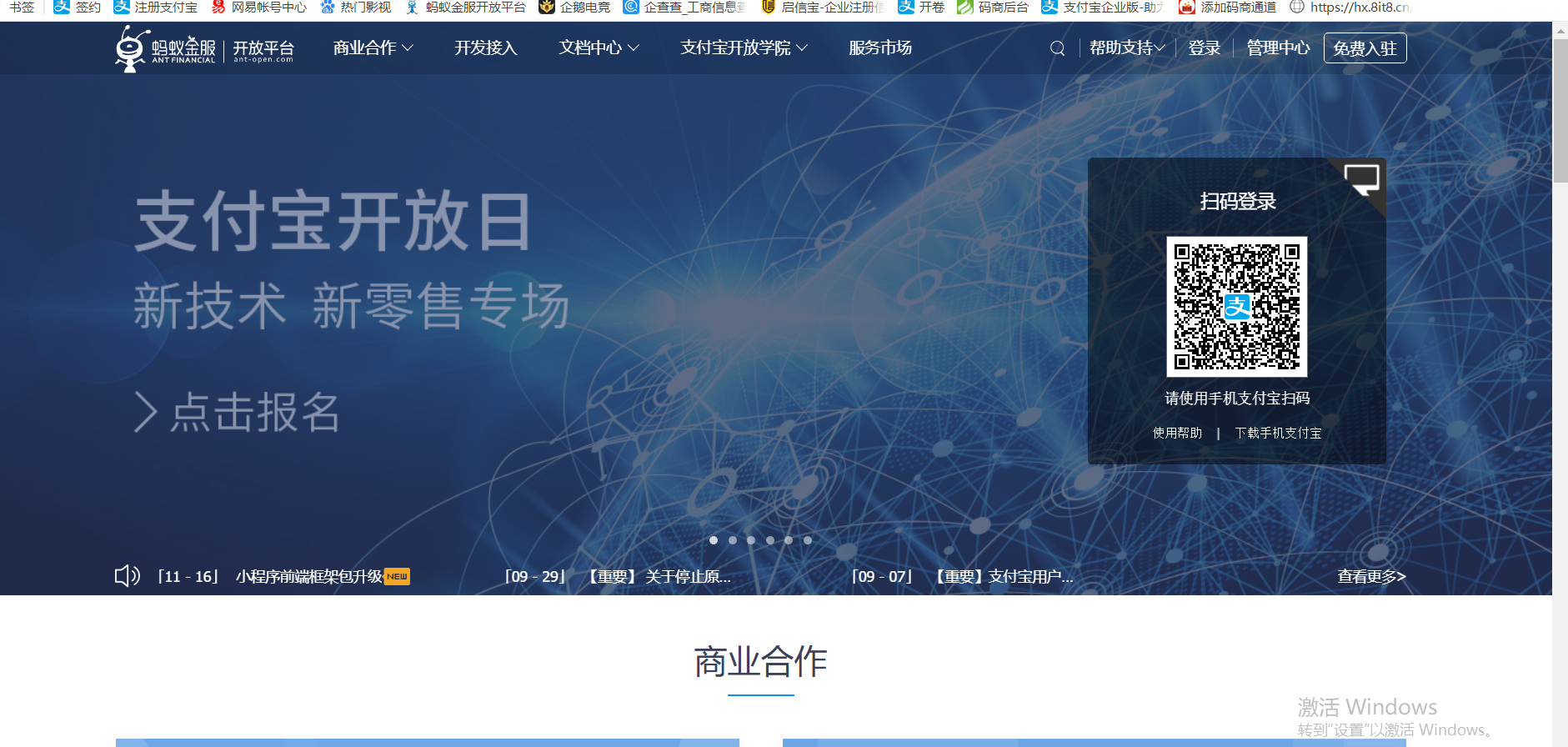Click the page vertical scrollbar thumb

pyautogui.click(x=1560, y=110)
